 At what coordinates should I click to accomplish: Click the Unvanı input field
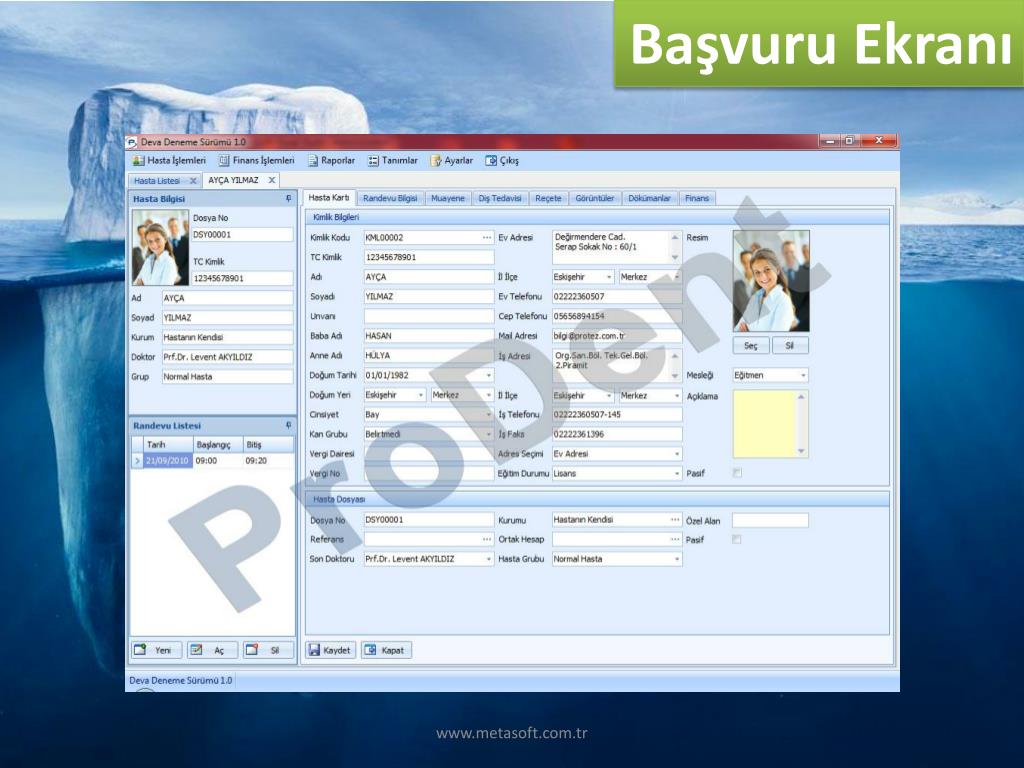point(428,316)
